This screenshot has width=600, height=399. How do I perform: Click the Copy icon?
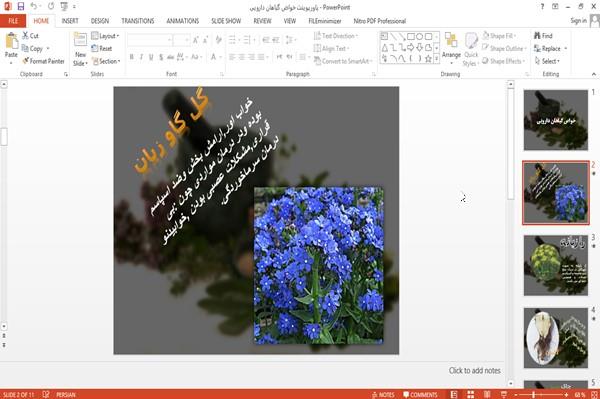pyautogui.click(x=25, y=48)
